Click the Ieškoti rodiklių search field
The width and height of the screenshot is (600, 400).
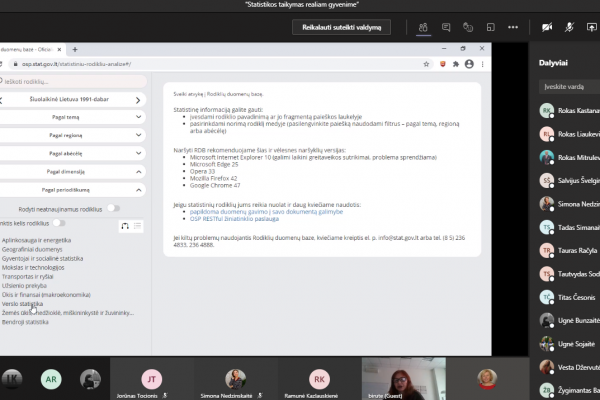[x=73, y=82]
